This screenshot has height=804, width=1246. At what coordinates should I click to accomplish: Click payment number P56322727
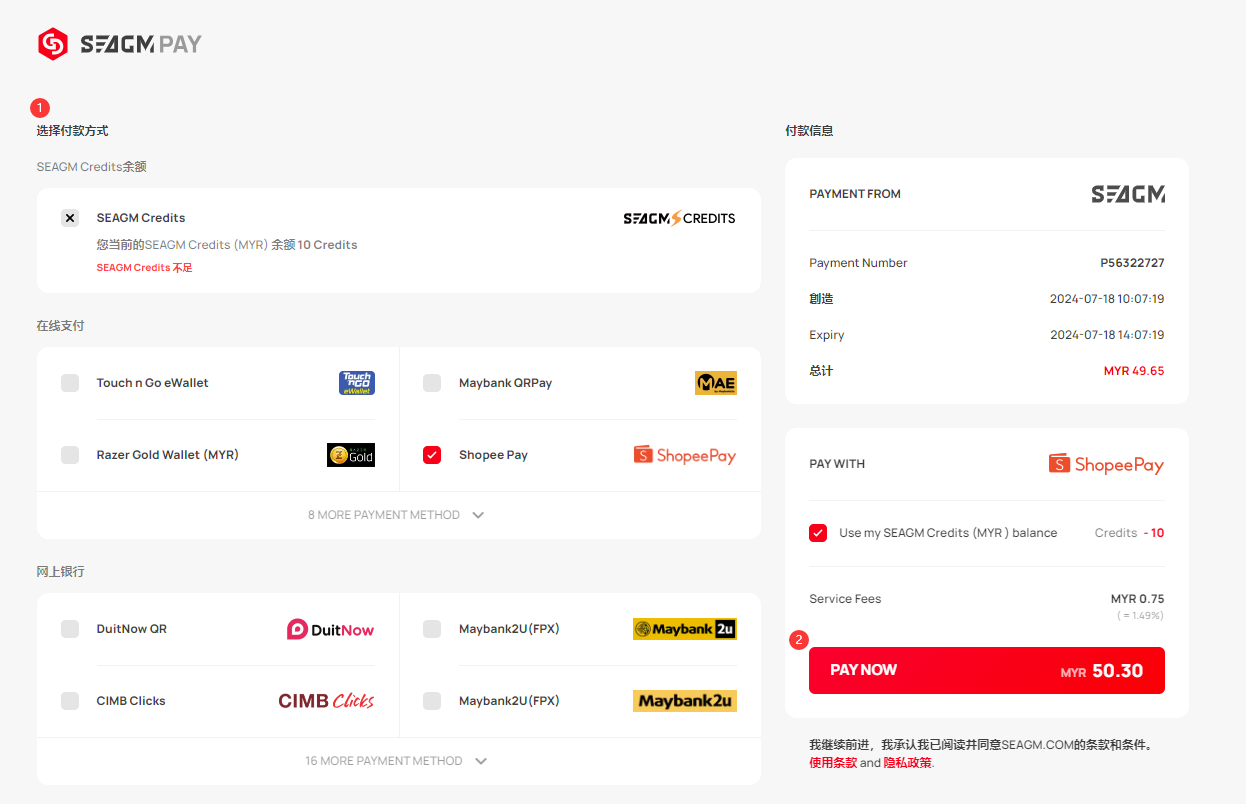(1132, 263)
